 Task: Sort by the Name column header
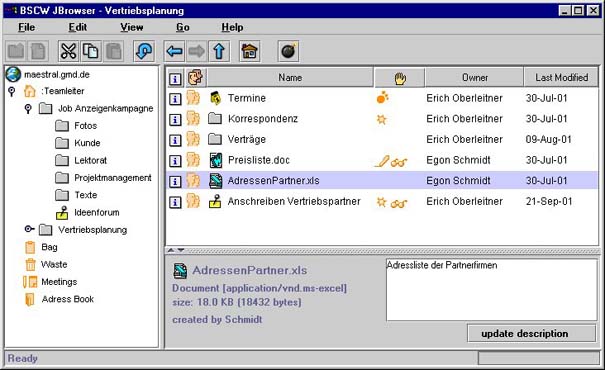(x=290, y=78)
